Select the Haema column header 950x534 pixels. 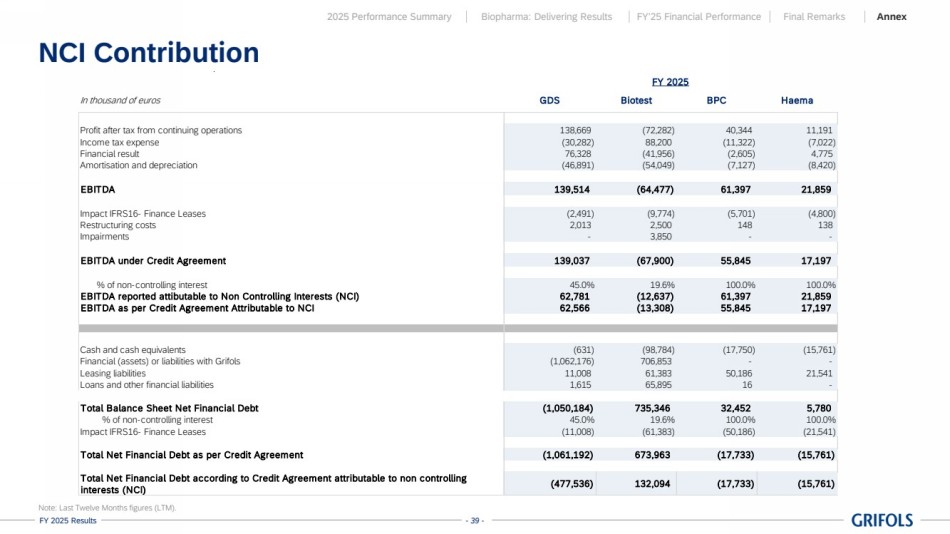[796, 101]
